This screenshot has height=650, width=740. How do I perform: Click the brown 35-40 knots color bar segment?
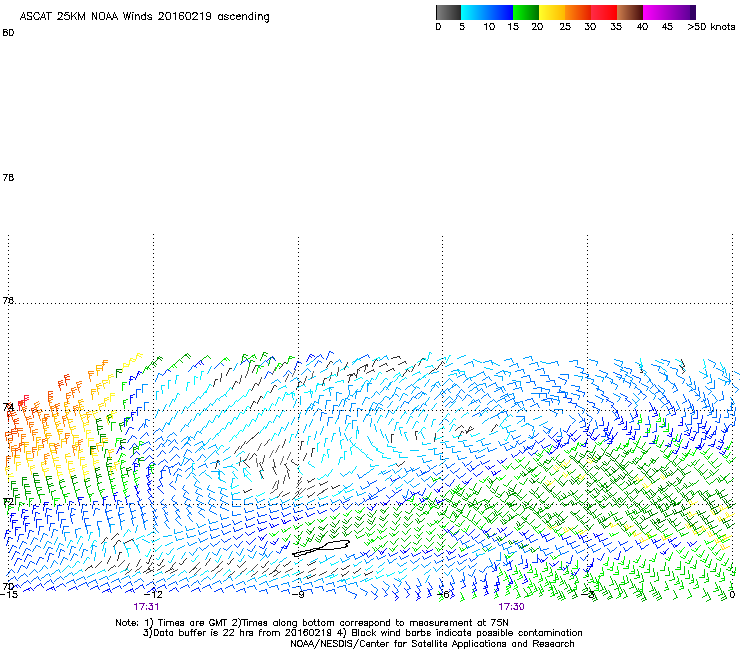point(630,12)
